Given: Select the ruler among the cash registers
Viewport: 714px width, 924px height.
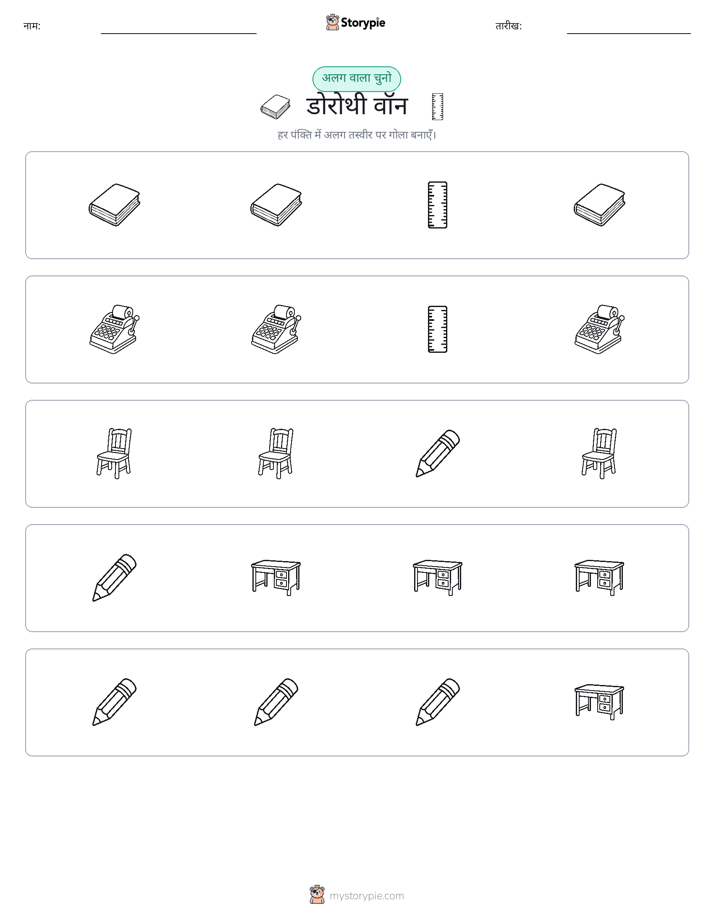Looking at the screenshot, I should tap(437, 329).
